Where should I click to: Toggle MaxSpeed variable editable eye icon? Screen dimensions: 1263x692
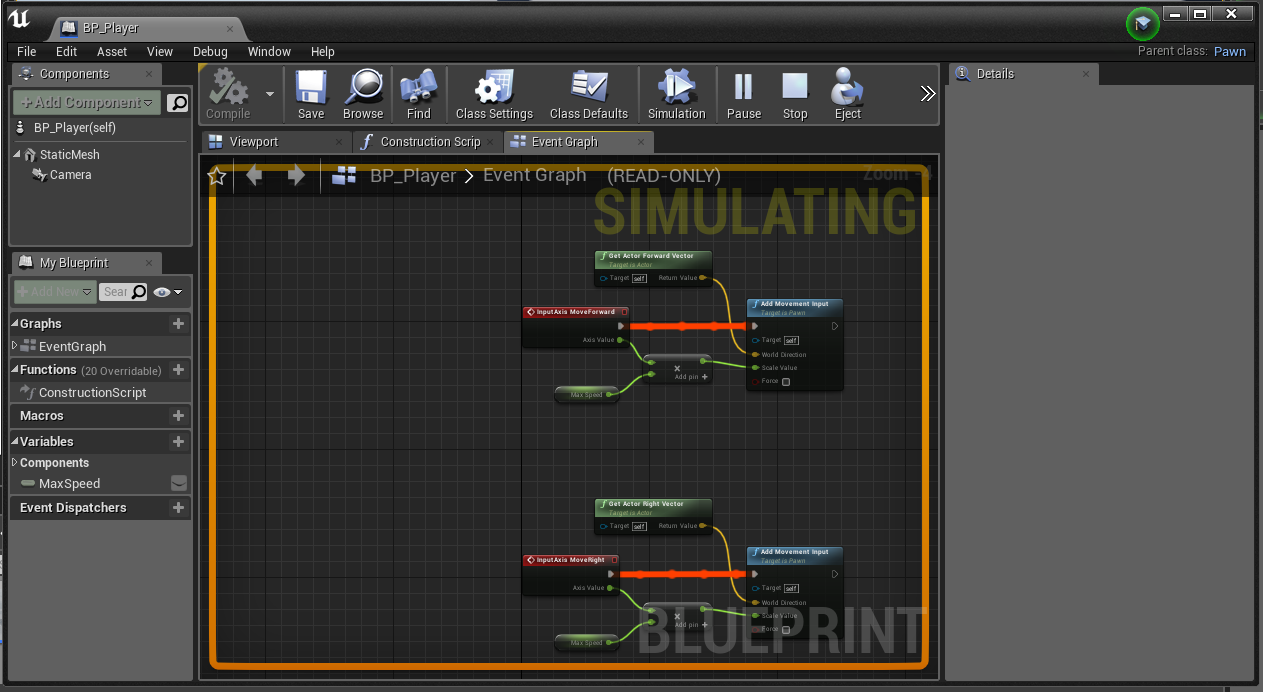click(179, 484)
